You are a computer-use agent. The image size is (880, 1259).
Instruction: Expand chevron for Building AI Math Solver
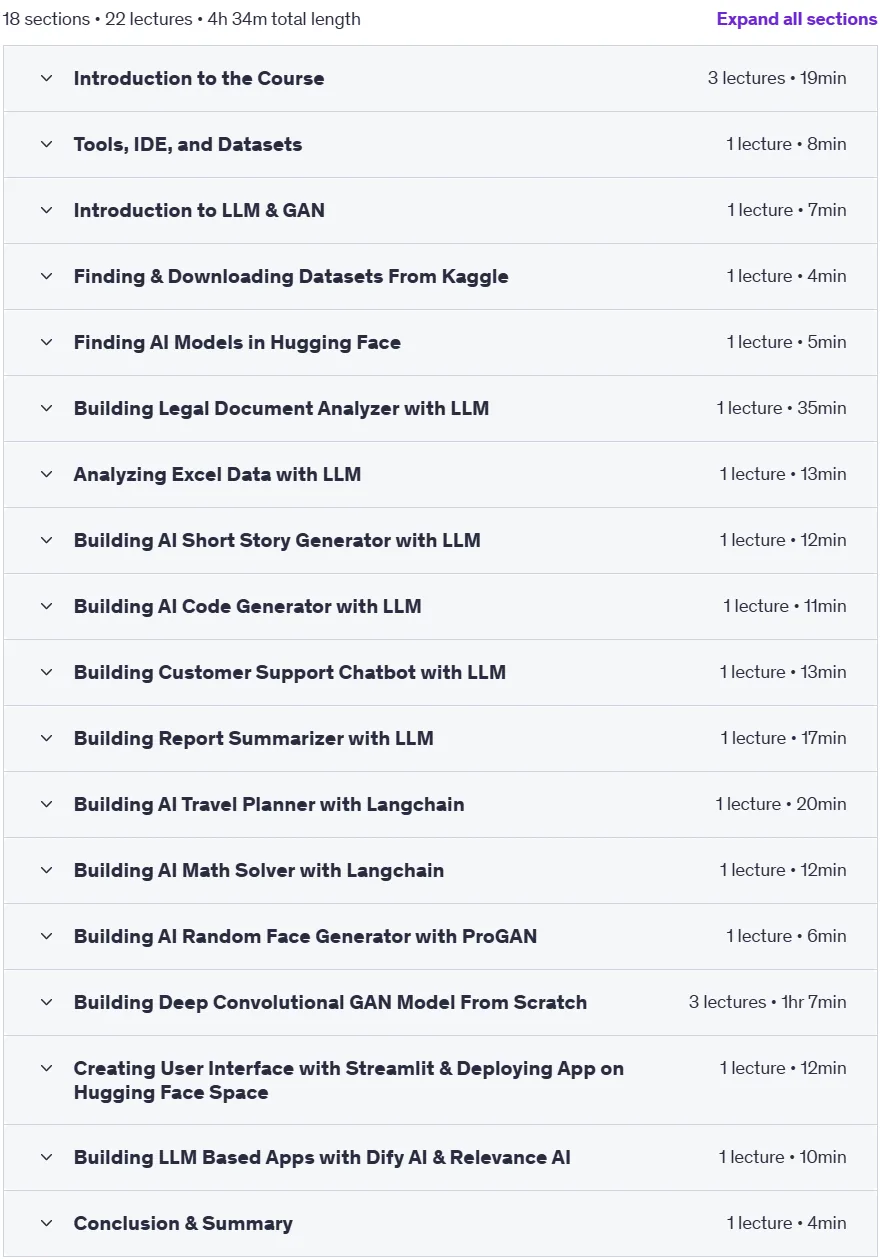(x=46, y=870)
